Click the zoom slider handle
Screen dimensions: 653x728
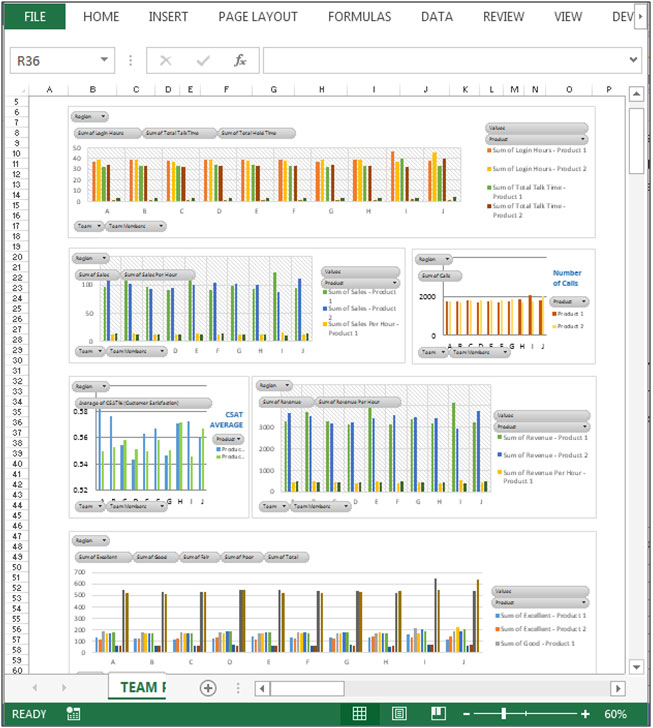[x=504, y=714]
